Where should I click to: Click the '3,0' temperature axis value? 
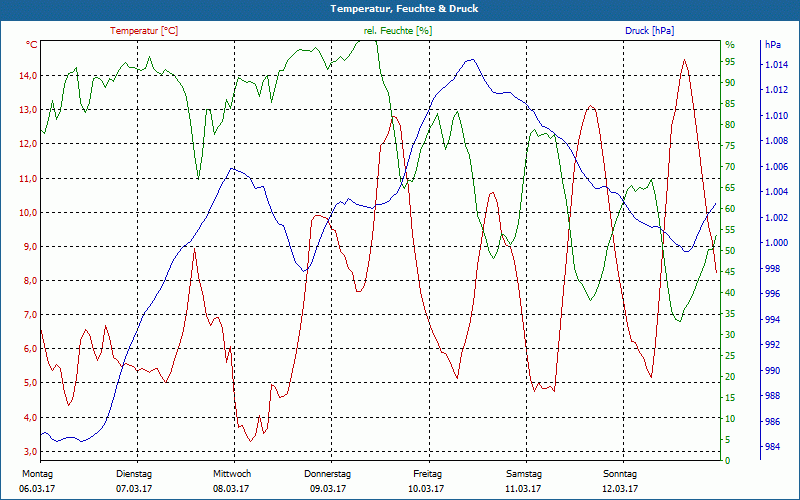coord(30,452)
